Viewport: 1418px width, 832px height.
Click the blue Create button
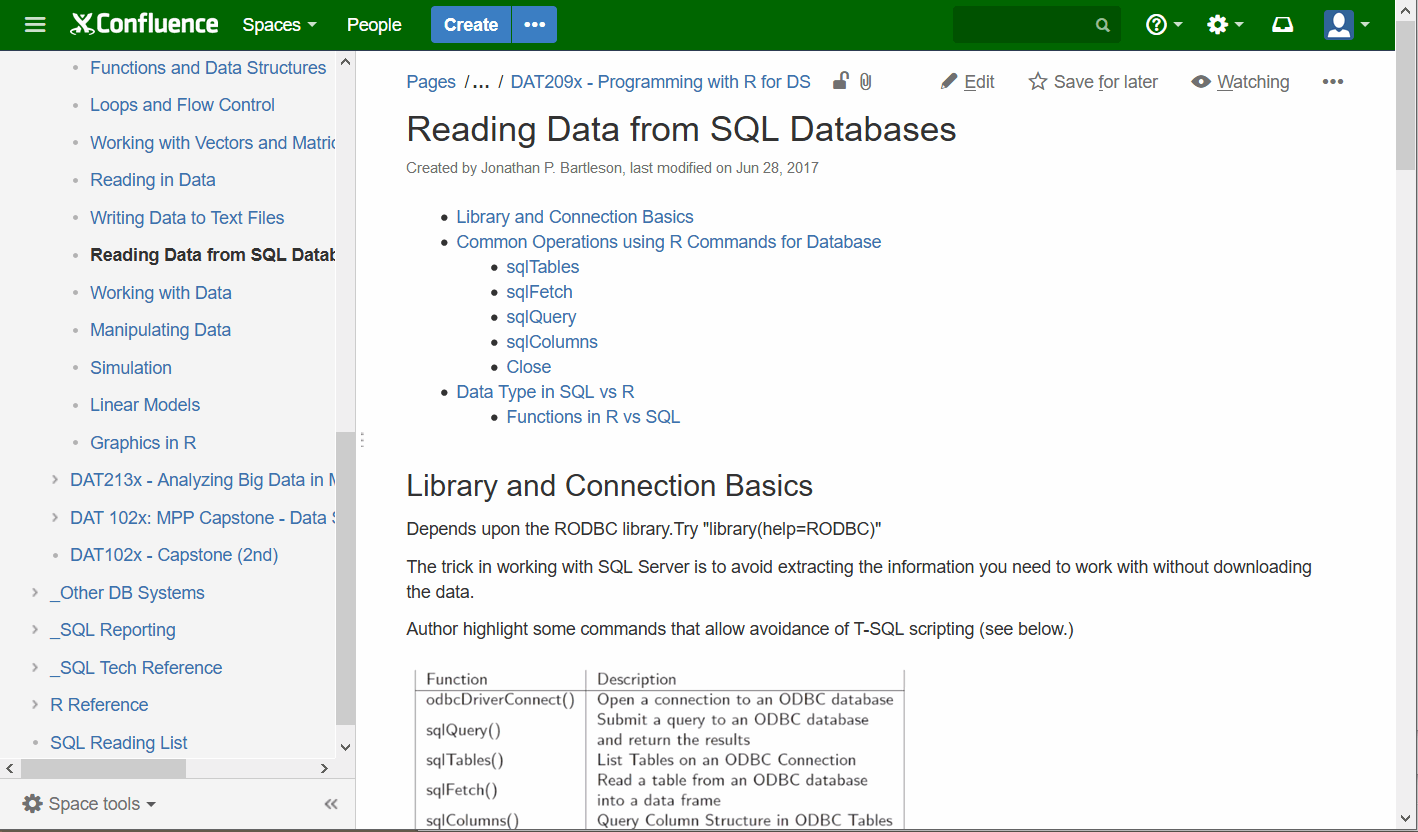coord(470,25)
